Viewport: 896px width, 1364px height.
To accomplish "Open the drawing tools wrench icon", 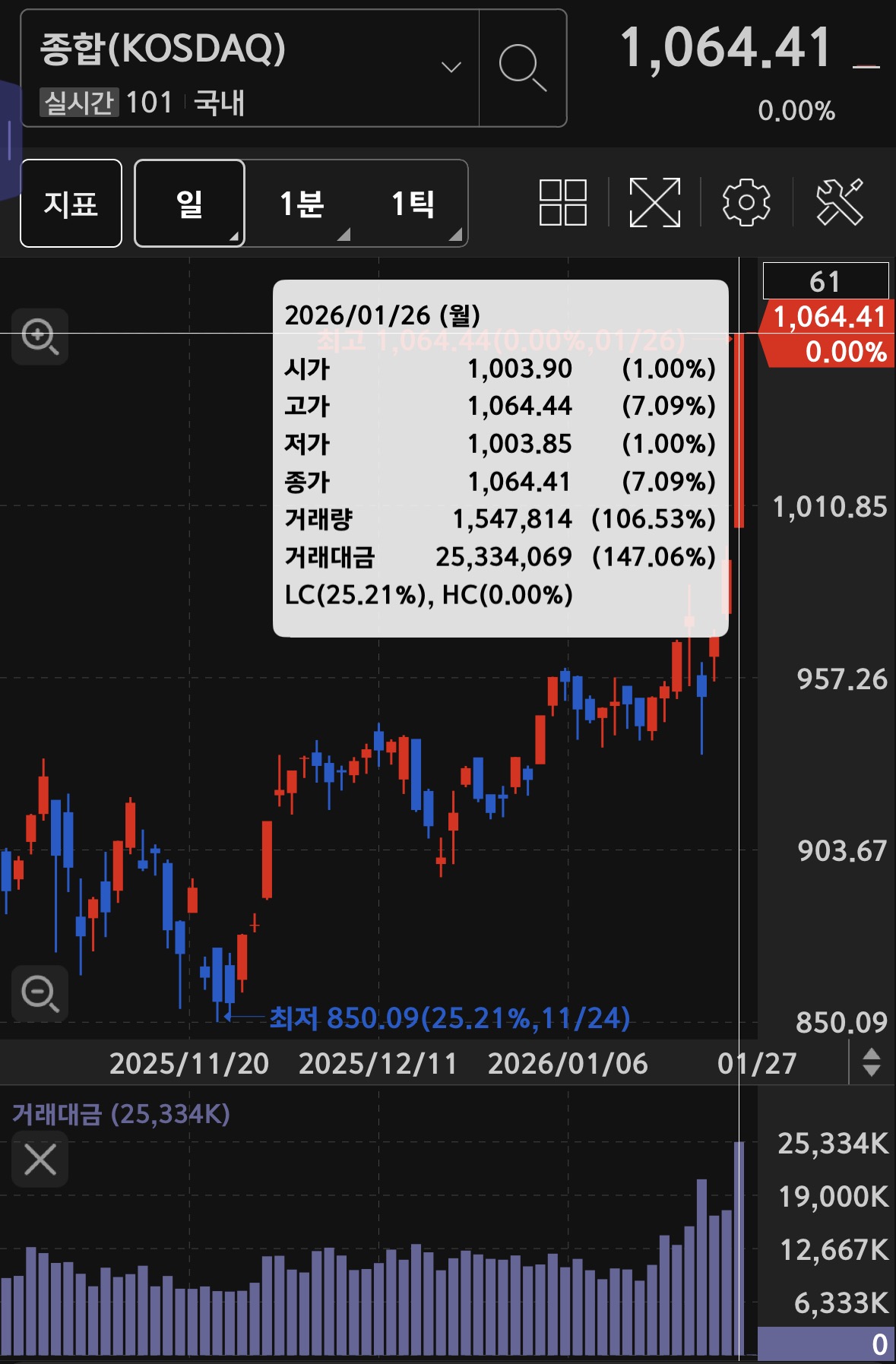I will pyautogui.click(x=839, y=202).
